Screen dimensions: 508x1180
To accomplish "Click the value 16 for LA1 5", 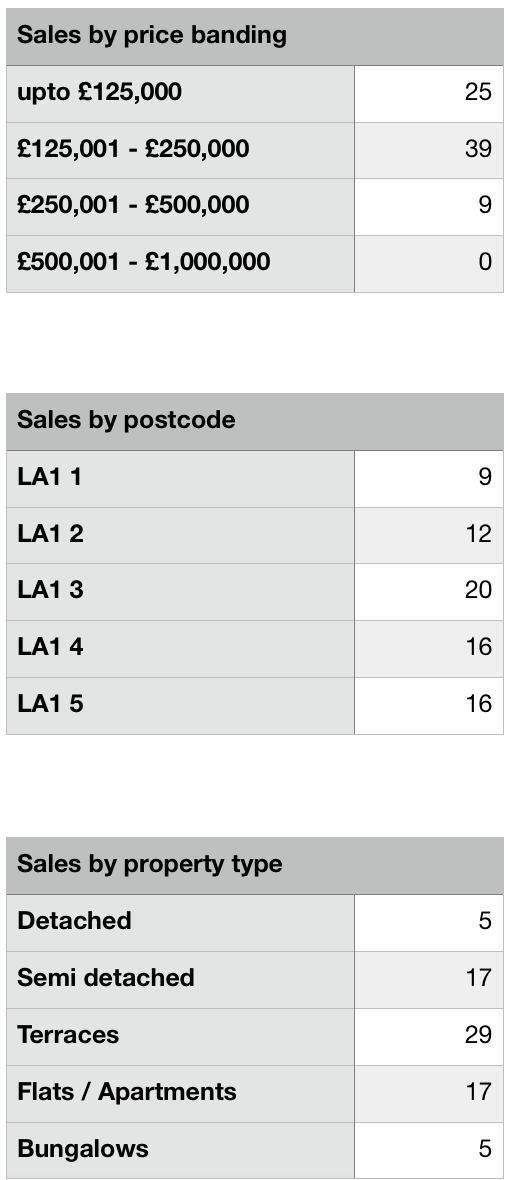I will (478, 704).
